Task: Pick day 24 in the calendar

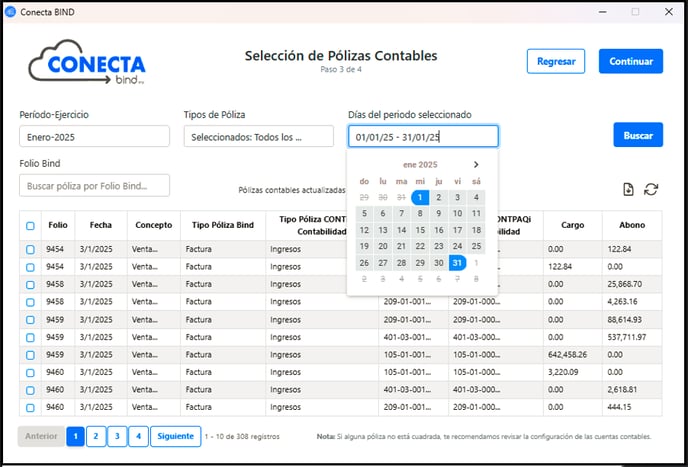Action: pyautogui.click(x=457, y=246)
